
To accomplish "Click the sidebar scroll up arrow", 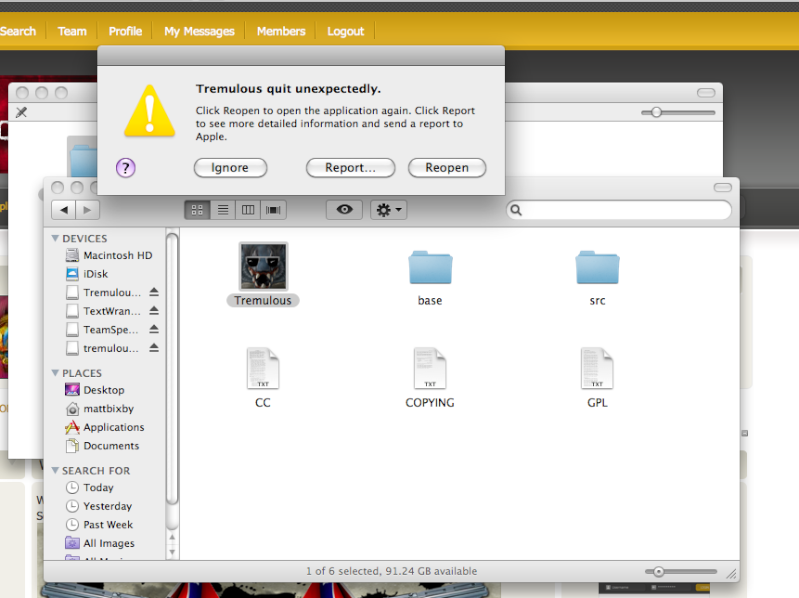I will [x=172, y=537].
